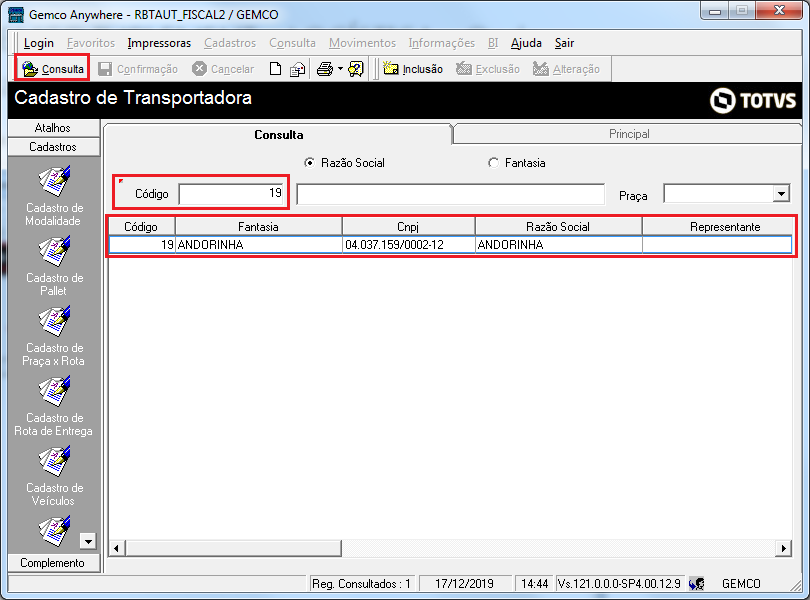
Task: Open Cadastro de Praça x Rota icon
Action: pos(54,320)
